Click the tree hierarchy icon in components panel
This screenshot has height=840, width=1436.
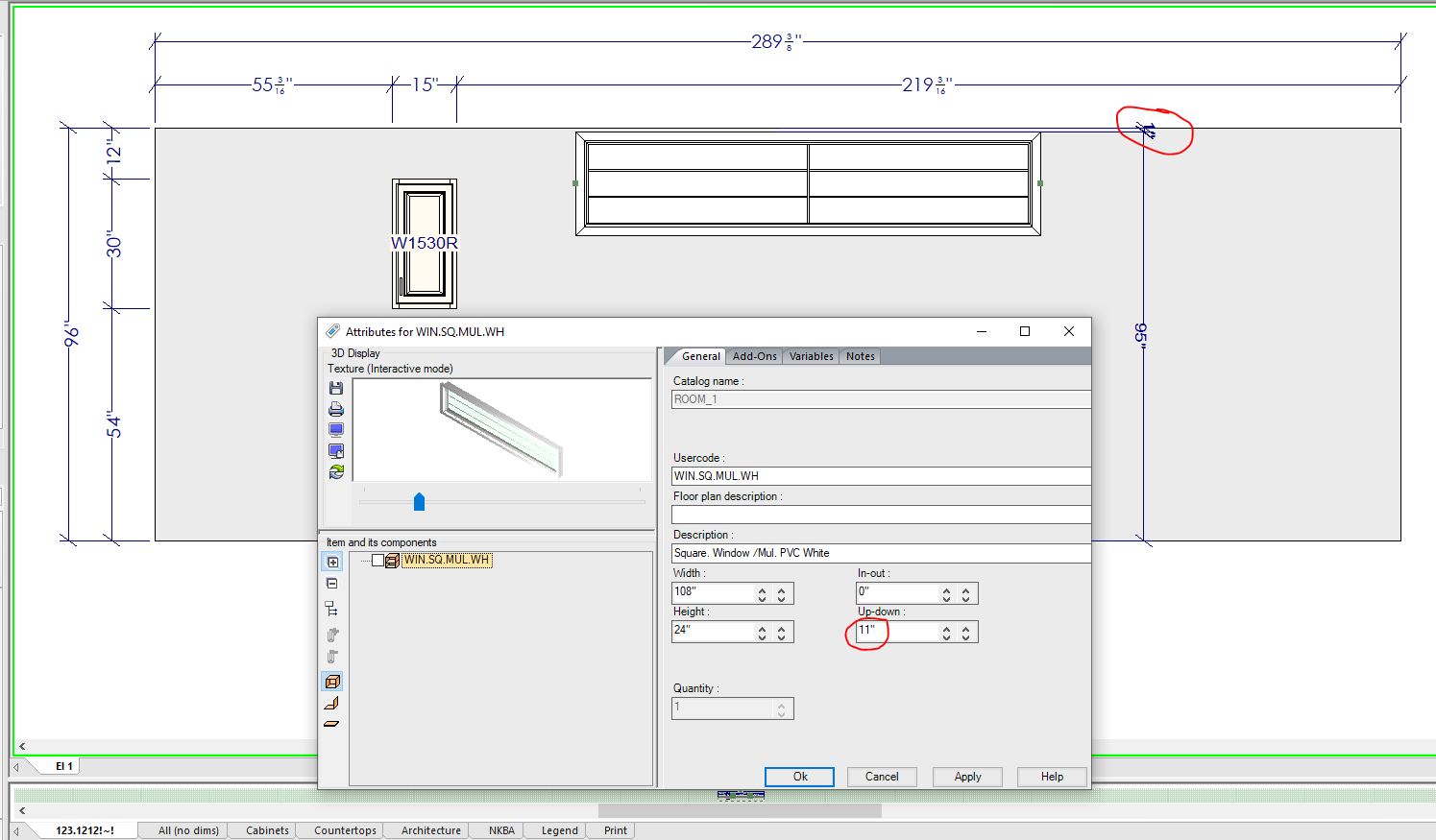[x=332, y=609]
